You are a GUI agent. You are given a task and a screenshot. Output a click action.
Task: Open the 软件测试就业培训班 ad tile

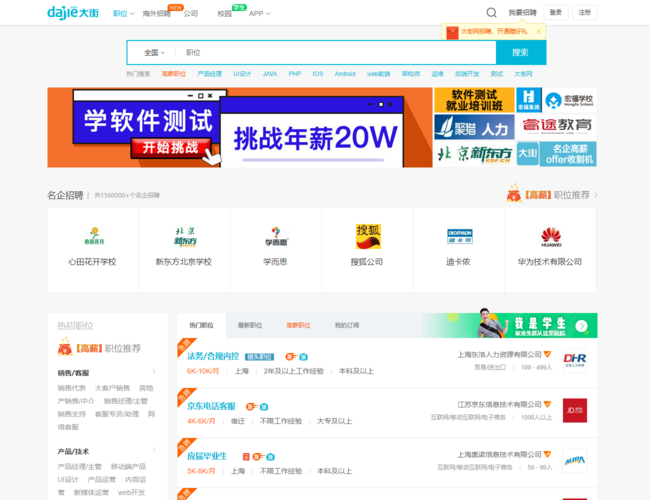click(474, 100)
